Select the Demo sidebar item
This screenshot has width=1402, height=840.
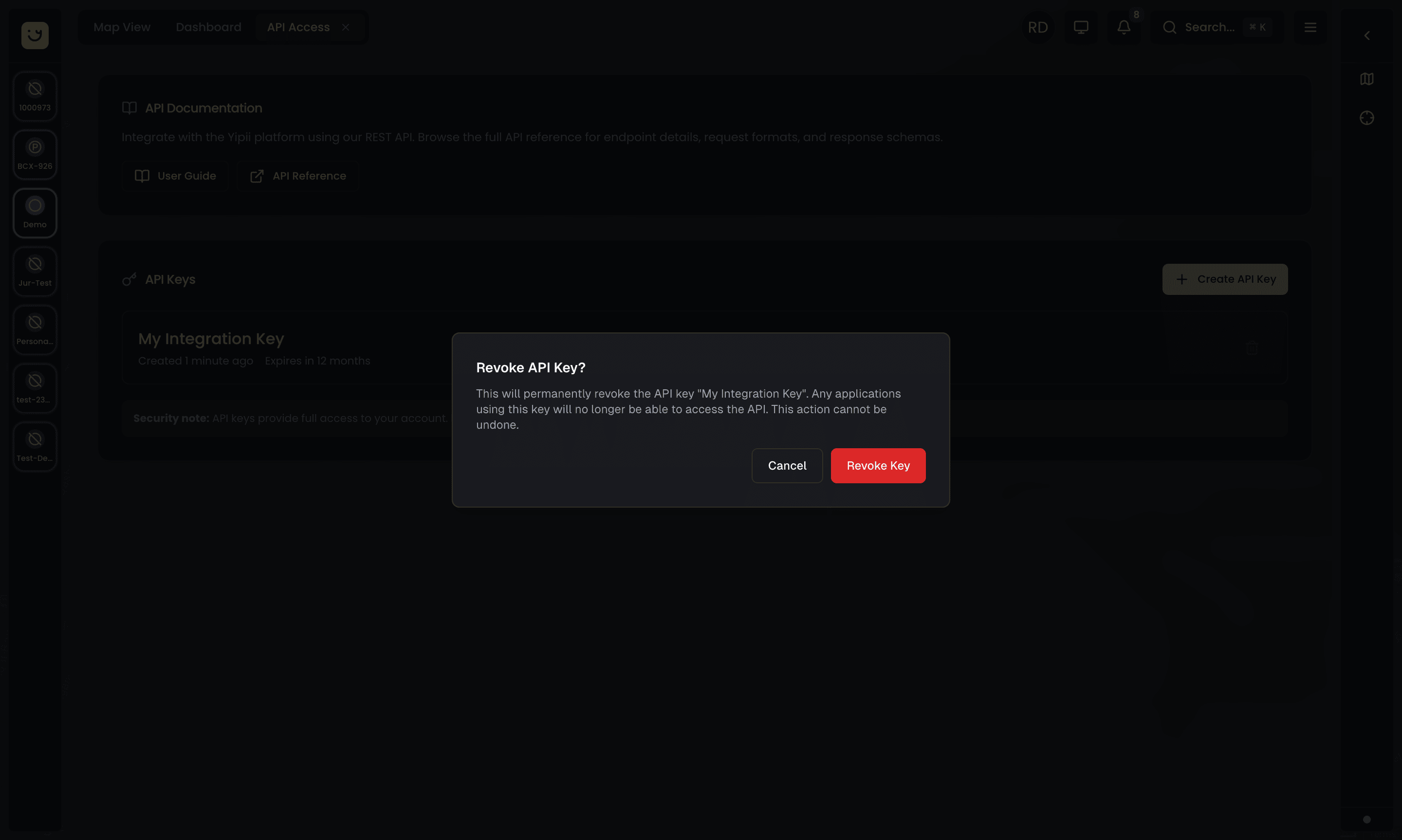pos(35,213)
